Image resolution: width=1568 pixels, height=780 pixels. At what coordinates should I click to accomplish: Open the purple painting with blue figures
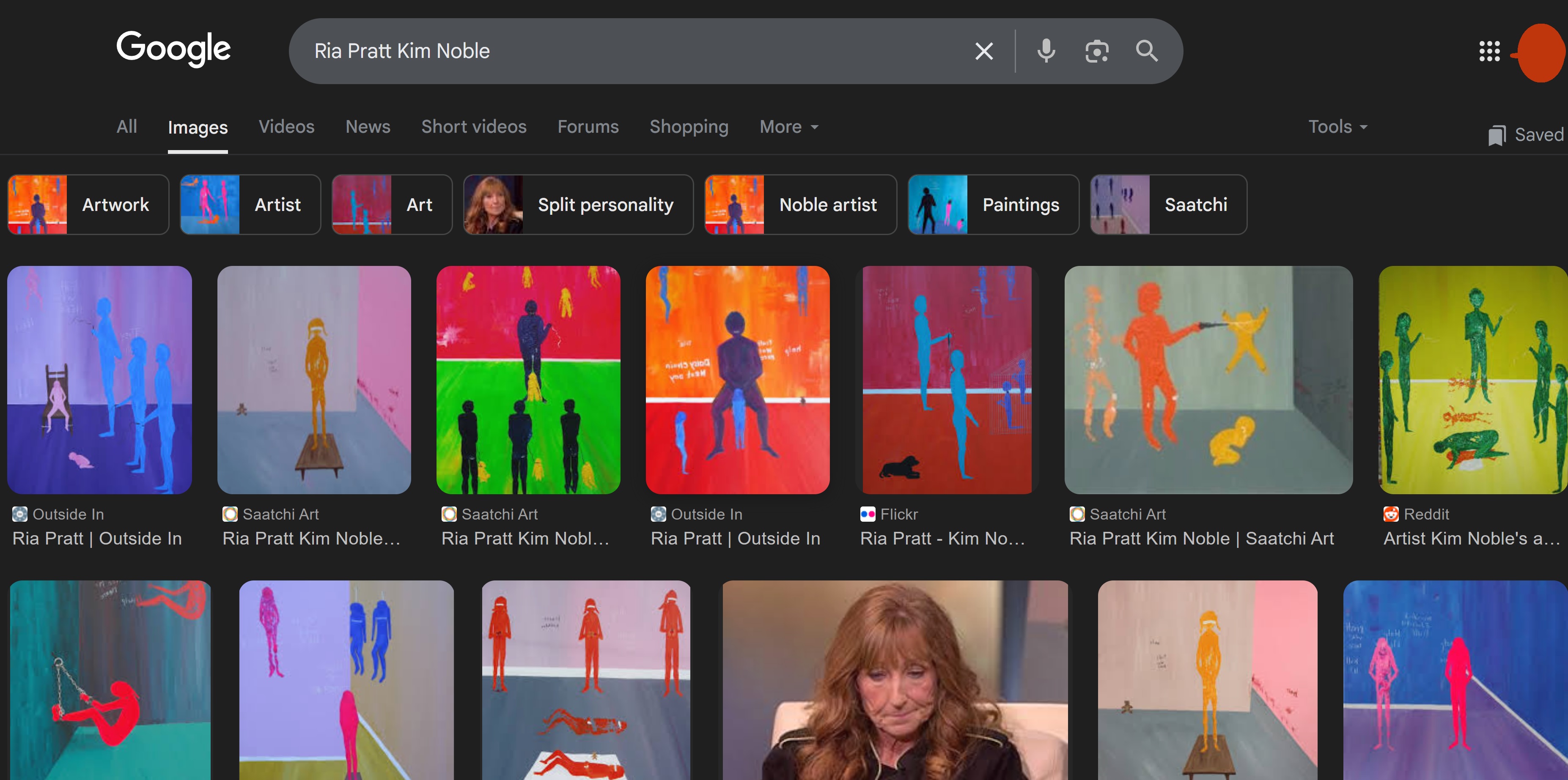point(100,380)
